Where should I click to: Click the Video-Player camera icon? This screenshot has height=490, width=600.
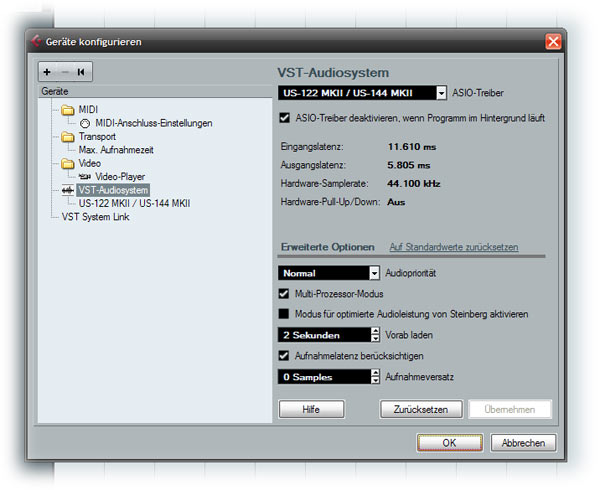[85, 176]
